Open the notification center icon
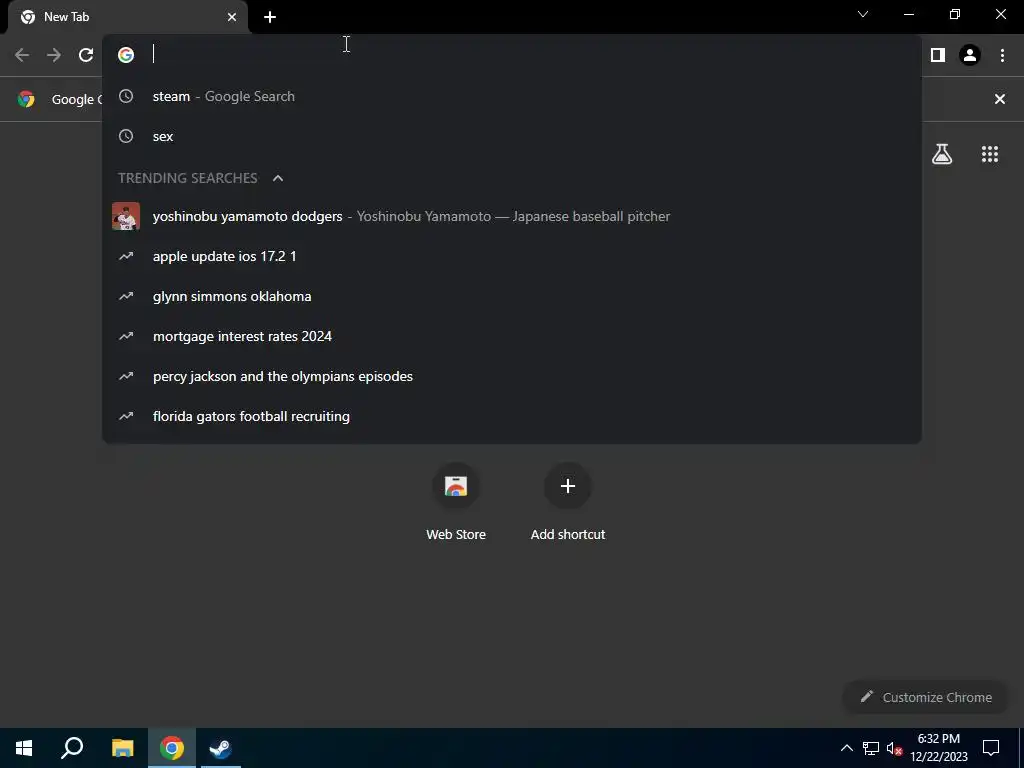The image size is (1024, 768). 991,748
